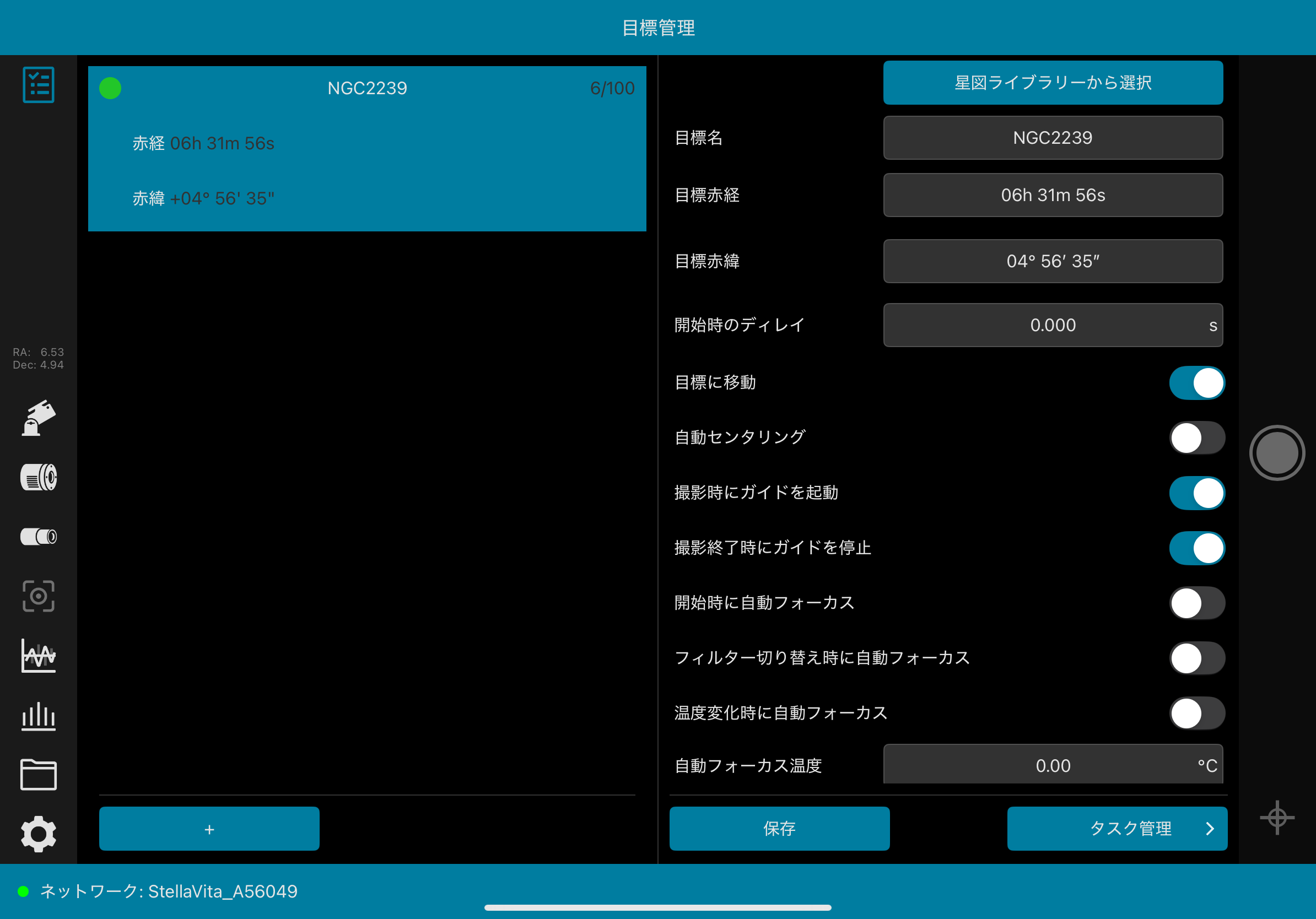Disable the 目標に移動 toggle

tap(1197, 383)
